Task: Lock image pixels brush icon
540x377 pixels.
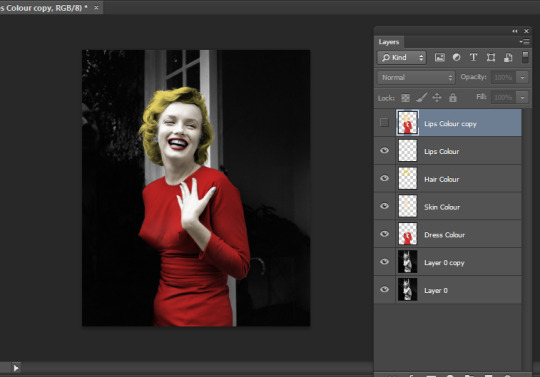Action: (x=422, y=98)
